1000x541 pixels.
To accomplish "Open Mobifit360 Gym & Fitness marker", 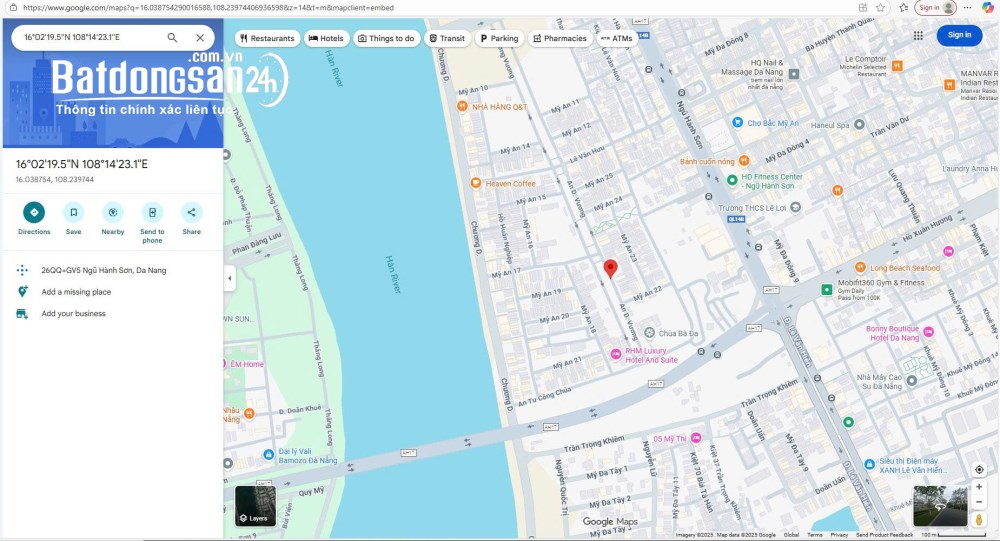I will 827,290.
